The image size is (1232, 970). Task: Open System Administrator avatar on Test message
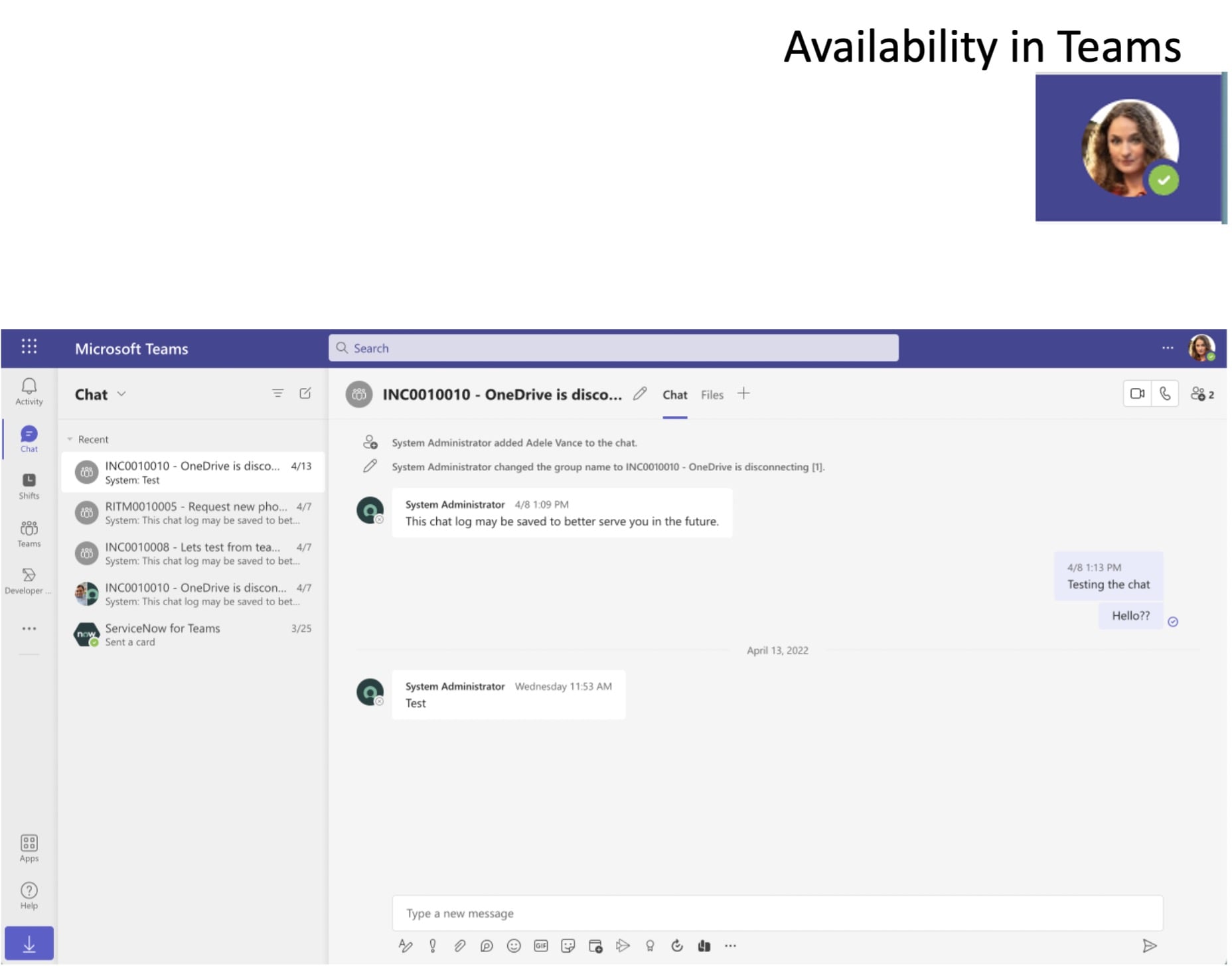pos(370,692)
